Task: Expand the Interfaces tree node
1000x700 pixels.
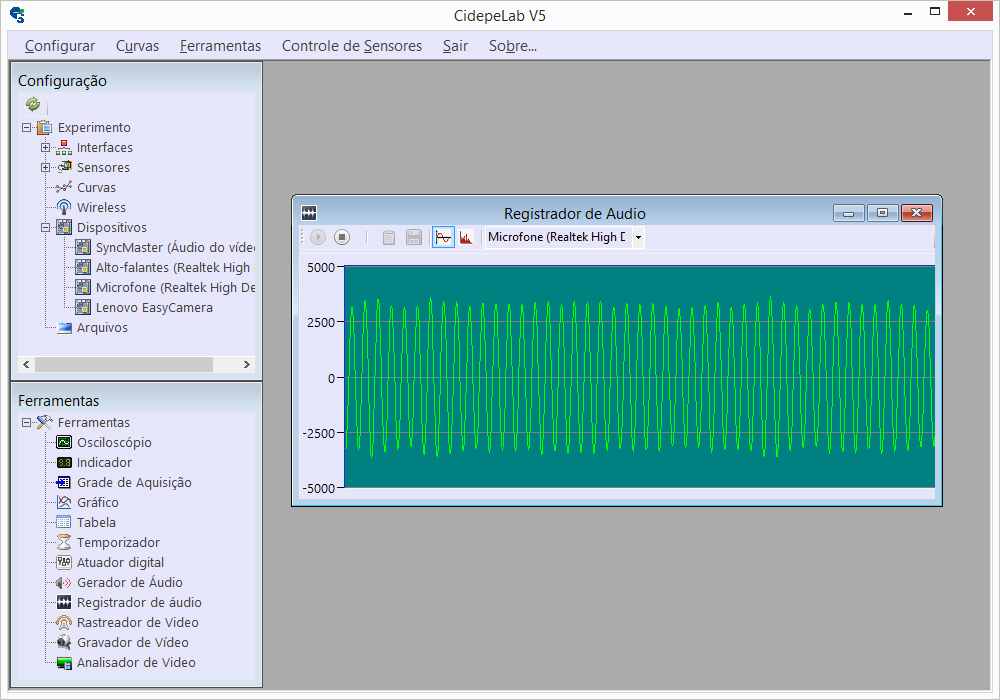Action: tap(45, 147)
